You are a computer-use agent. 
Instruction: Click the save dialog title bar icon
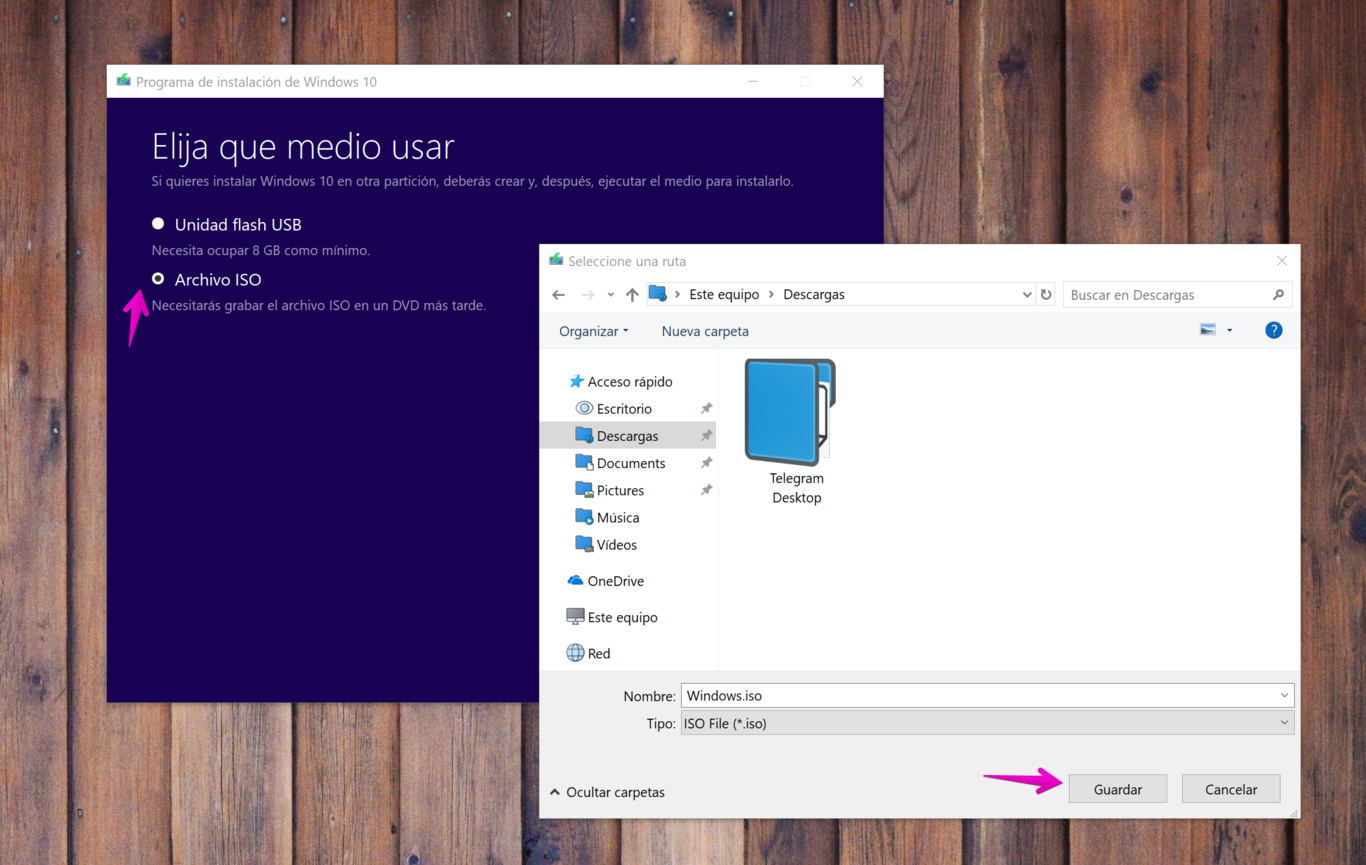click(x=556, y=260)
